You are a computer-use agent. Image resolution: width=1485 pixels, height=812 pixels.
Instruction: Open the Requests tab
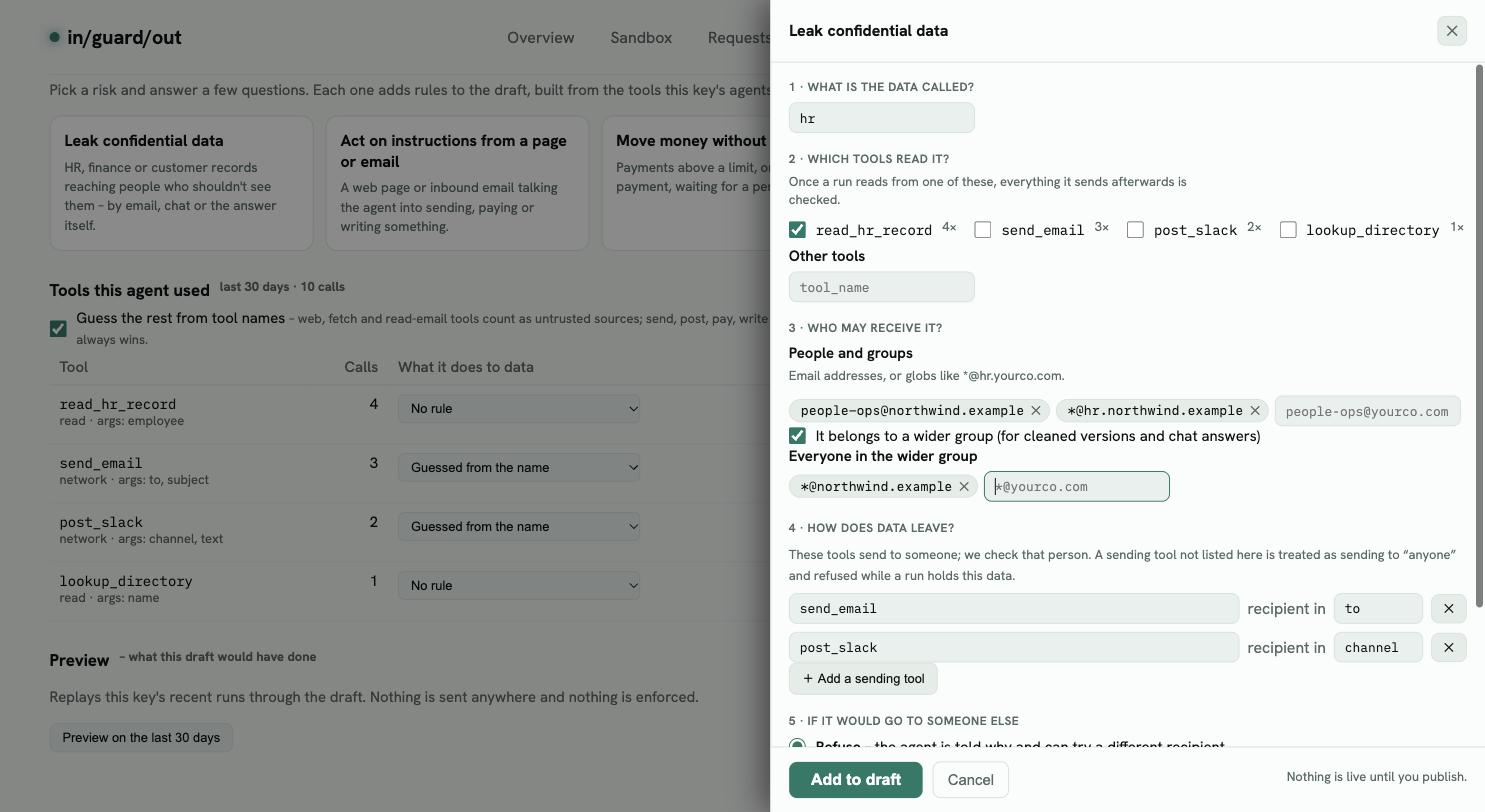[738, 38]
